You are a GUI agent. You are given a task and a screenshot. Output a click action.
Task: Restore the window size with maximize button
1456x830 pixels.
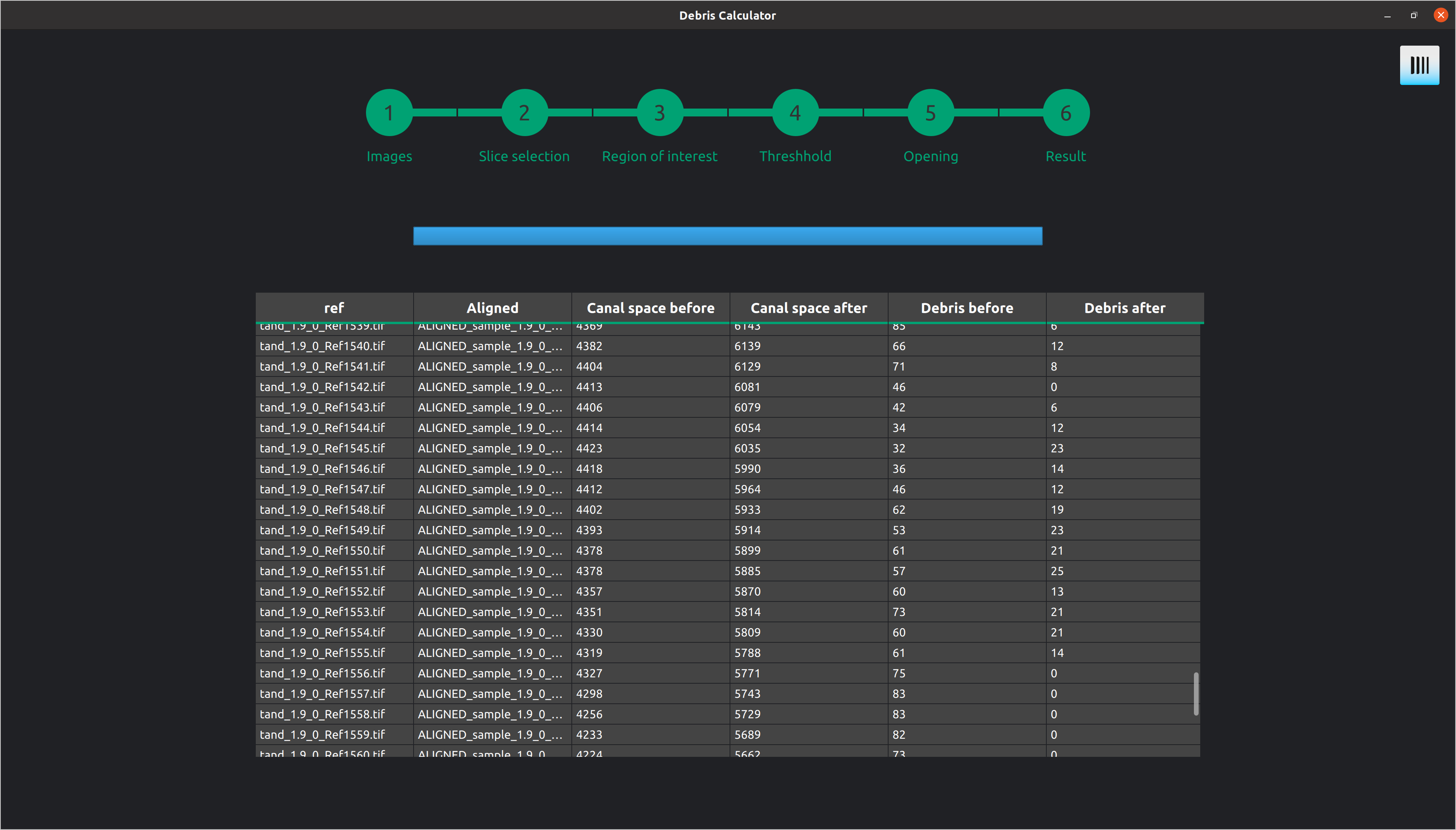coord(1414,15)
